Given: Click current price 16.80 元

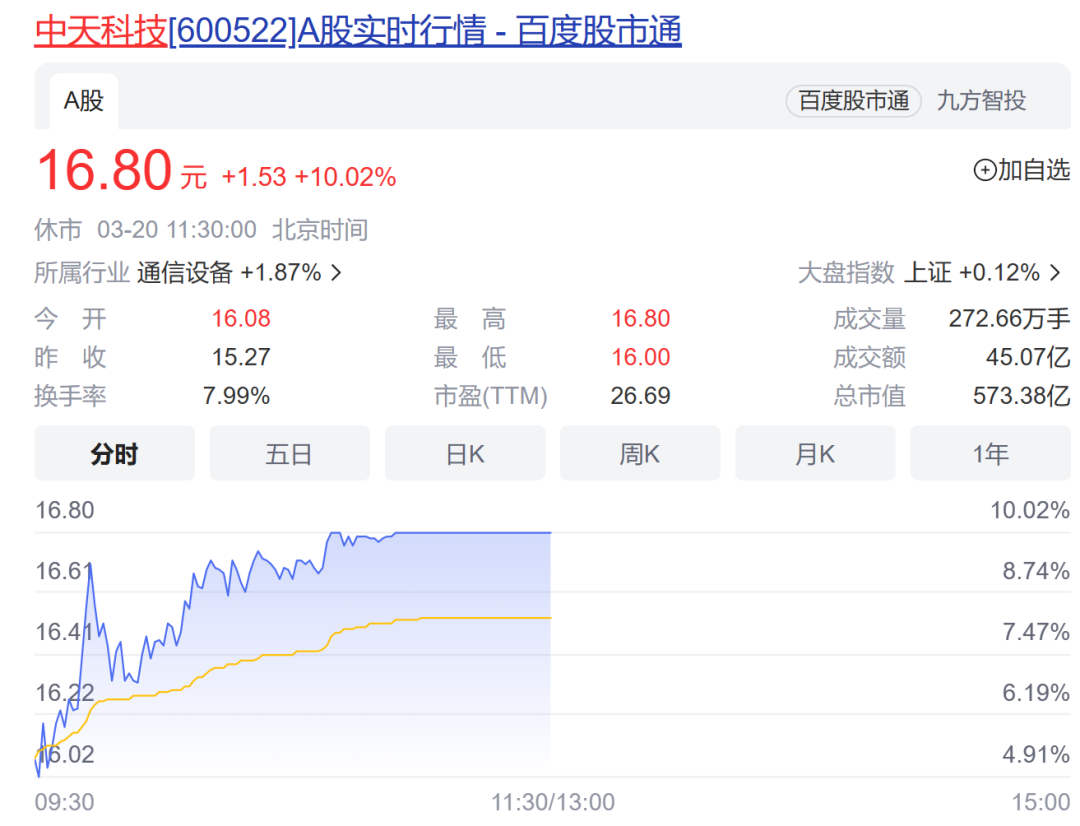Looking at the screenshot, I should (121, 169).
